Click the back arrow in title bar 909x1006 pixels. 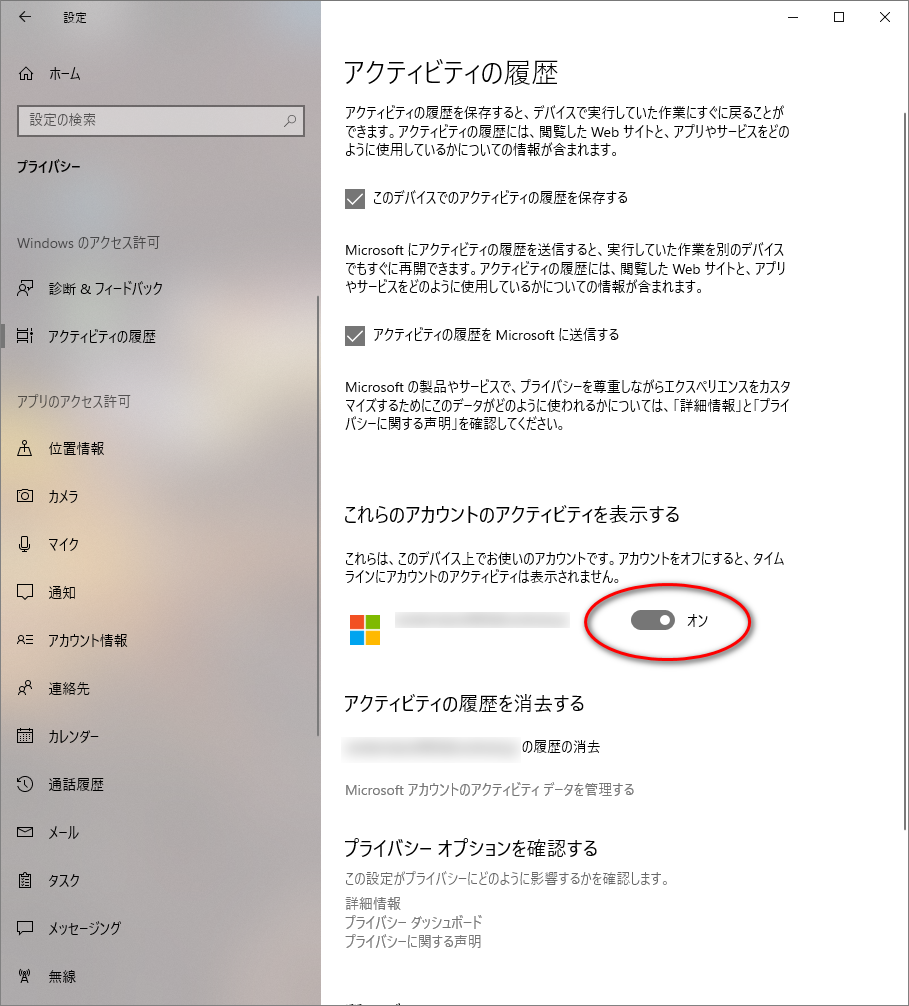click(25, 18)
